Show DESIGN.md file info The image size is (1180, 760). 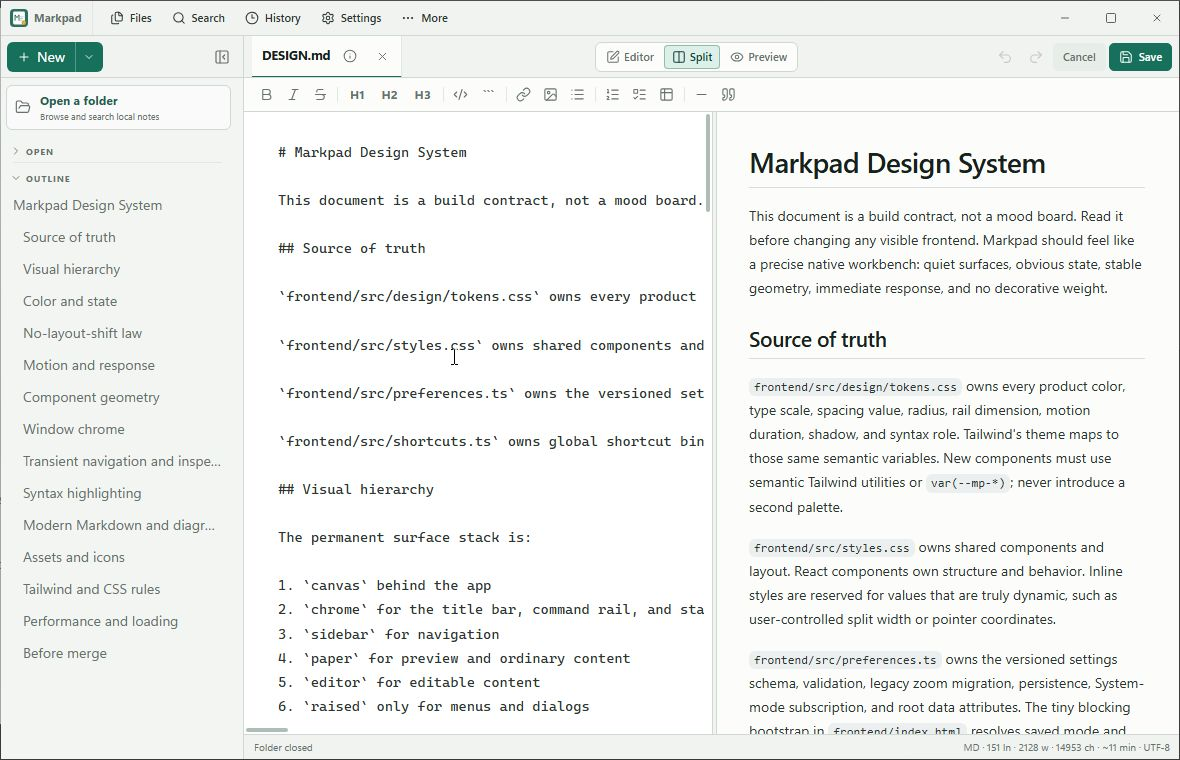click(x=350, y=56)
